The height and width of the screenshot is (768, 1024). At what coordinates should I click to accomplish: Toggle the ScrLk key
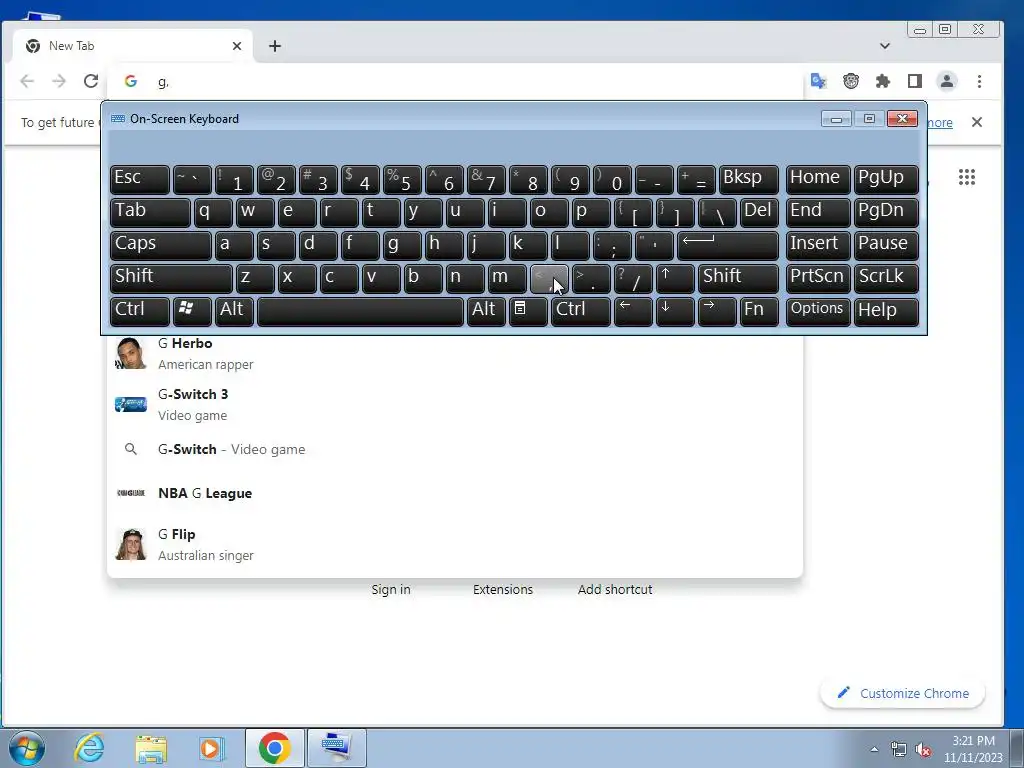886,278
